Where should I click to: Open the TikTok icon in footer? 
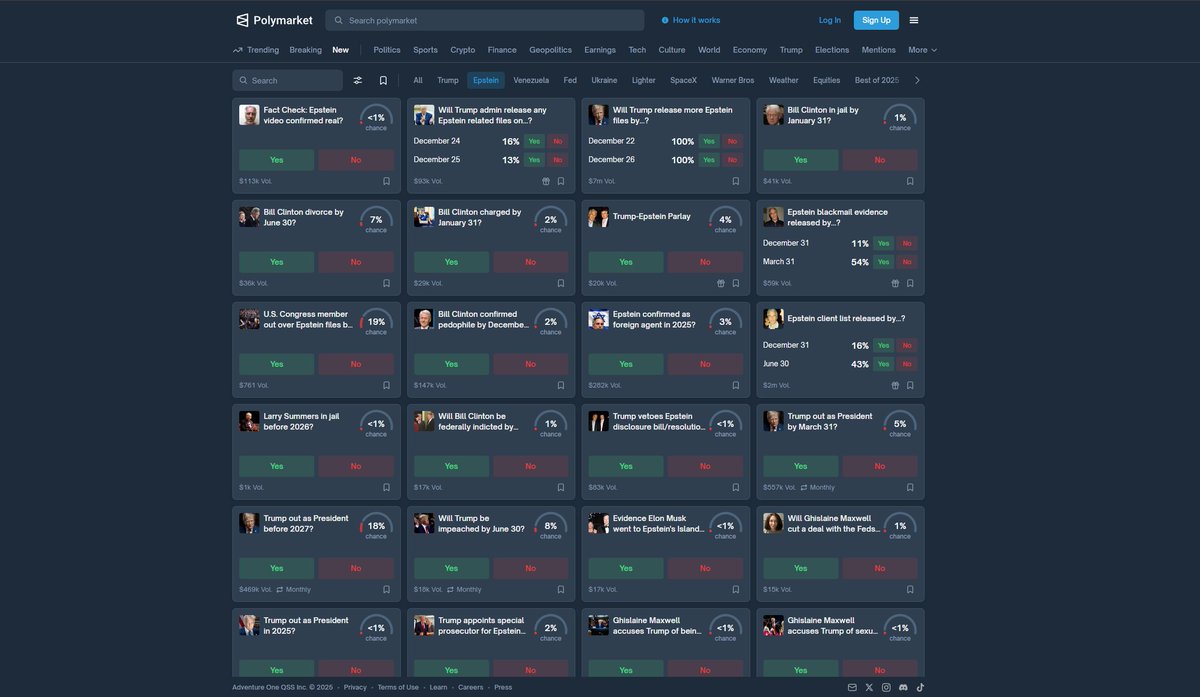920,687
